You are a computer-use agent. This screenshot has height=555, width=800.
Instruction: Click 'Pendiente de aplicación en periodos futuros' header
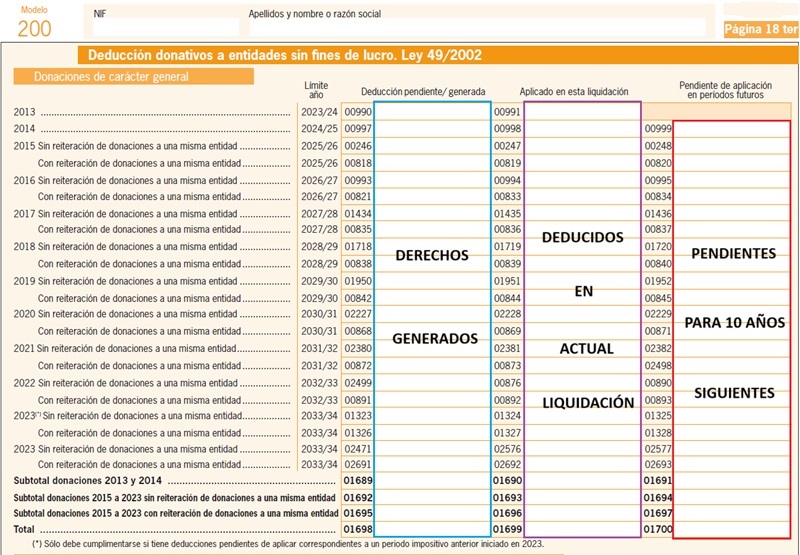(725, 90)
